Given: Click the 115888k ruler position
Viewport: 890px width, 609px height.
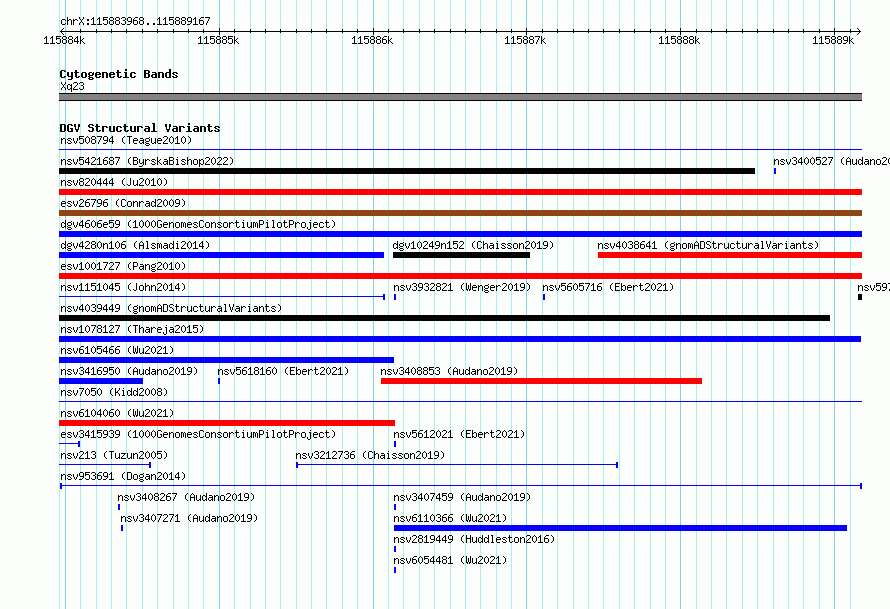Looking at the screenshot, I should coord(679,40).
